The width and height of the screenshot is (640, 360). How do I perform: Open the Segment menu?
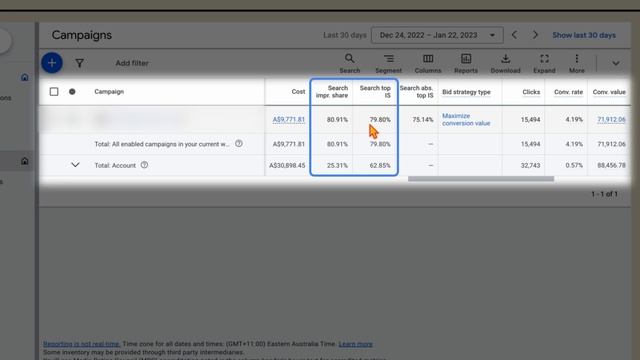389,64
